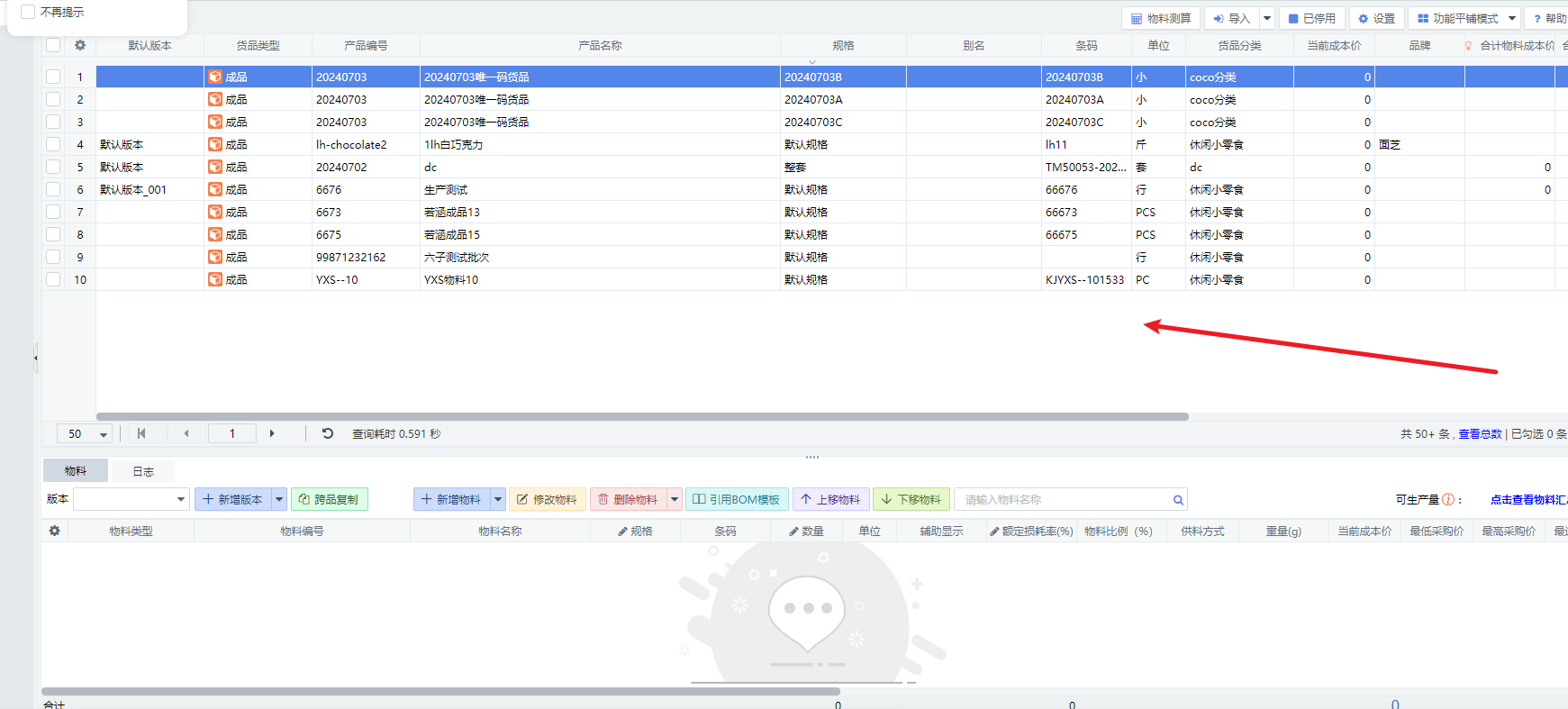Viewport: 1568px width, 709px height.
Task: Show 已停用 disabled items
Action: coord(1311,18)
